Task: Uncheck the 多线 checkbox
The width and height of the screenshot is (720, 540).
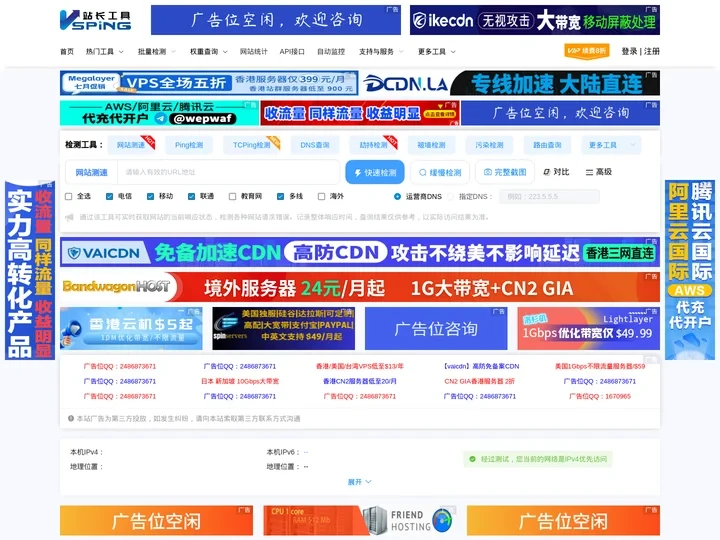Action: 280,197
